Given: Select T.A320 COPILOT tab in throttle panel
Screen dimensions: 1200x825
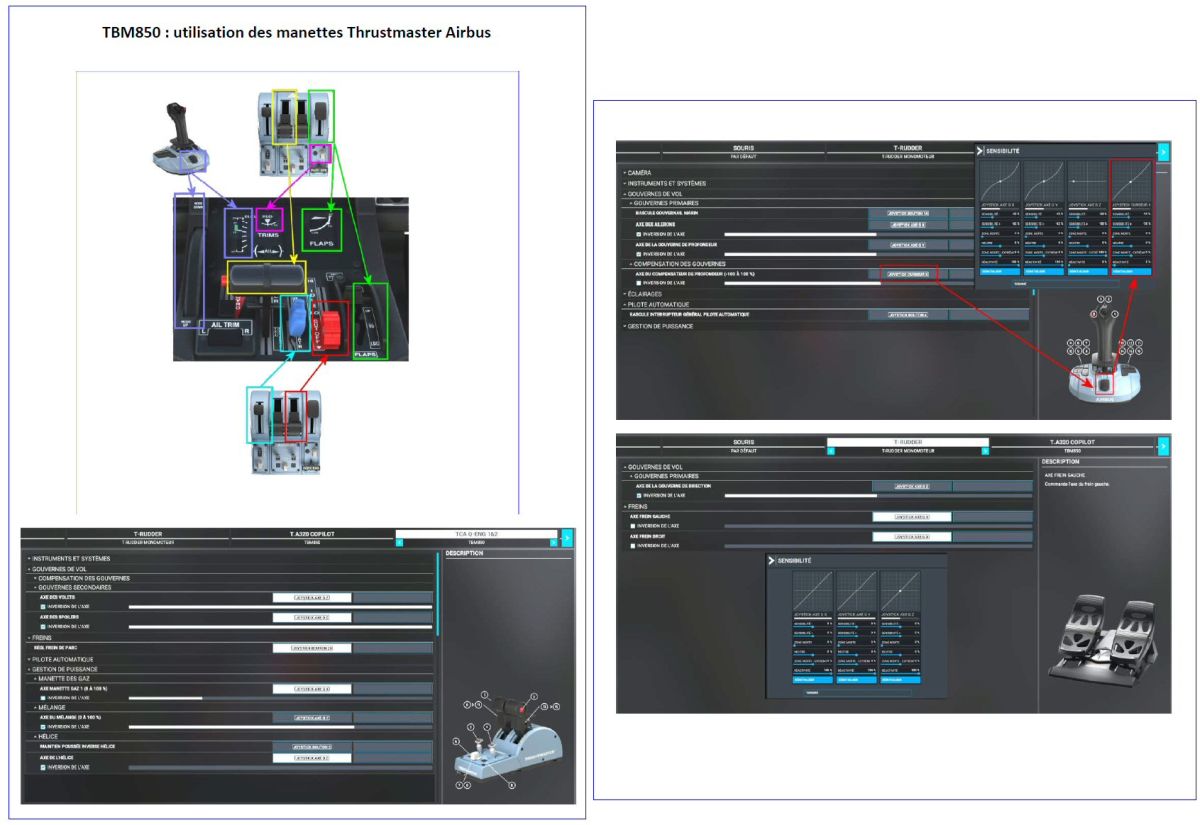Looking at the screenshot, I should point(312,534).
